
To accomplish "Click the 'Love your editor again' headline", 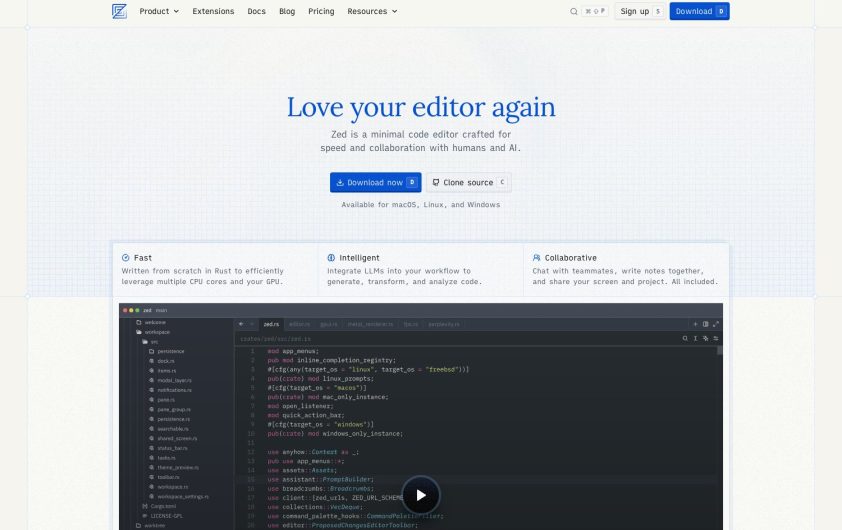I will tap(421, 107).
